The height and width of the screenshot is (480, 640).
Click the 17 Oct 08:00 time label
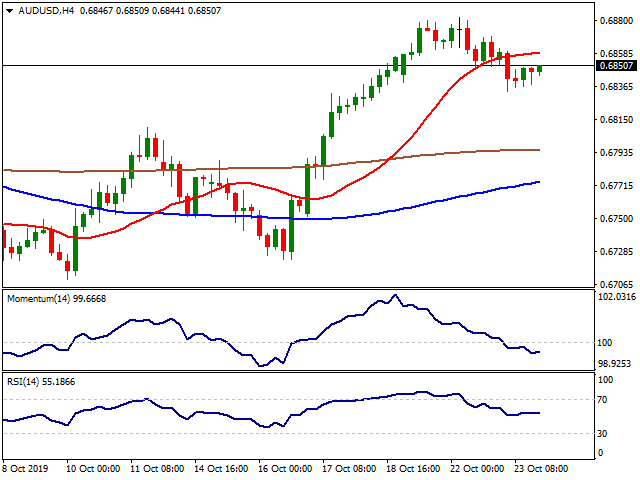point(349,469)
